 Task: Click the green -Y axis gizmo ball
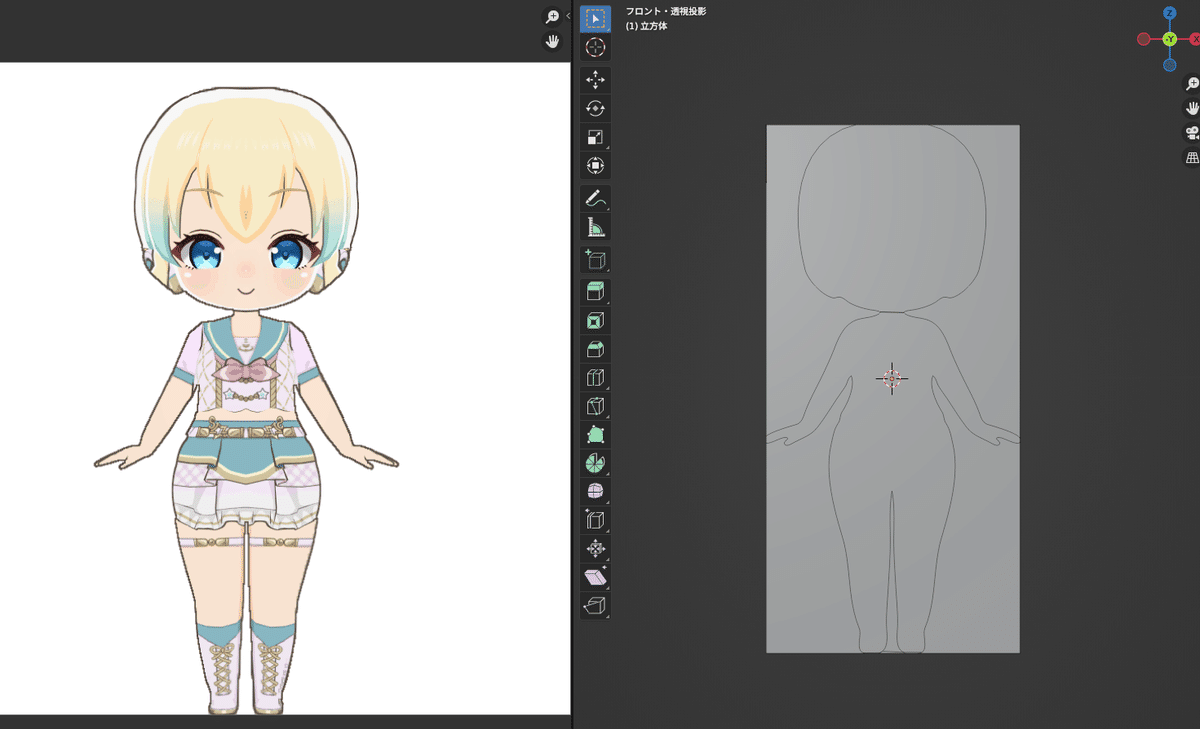tap(1169, 39)
